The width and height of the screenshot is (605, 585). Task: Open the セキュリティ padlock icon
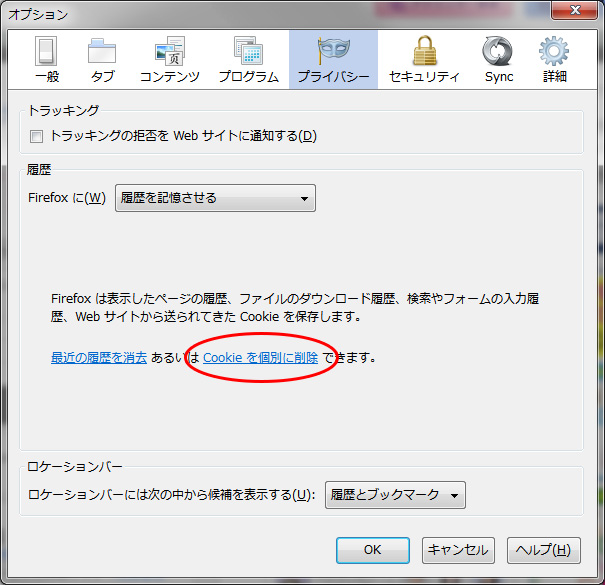[x=424, y=51]
